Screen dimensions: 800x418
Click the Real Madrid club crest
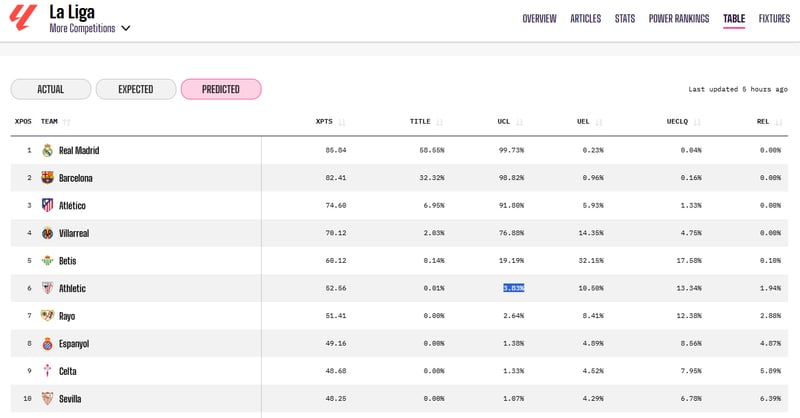tap(47, 150)
